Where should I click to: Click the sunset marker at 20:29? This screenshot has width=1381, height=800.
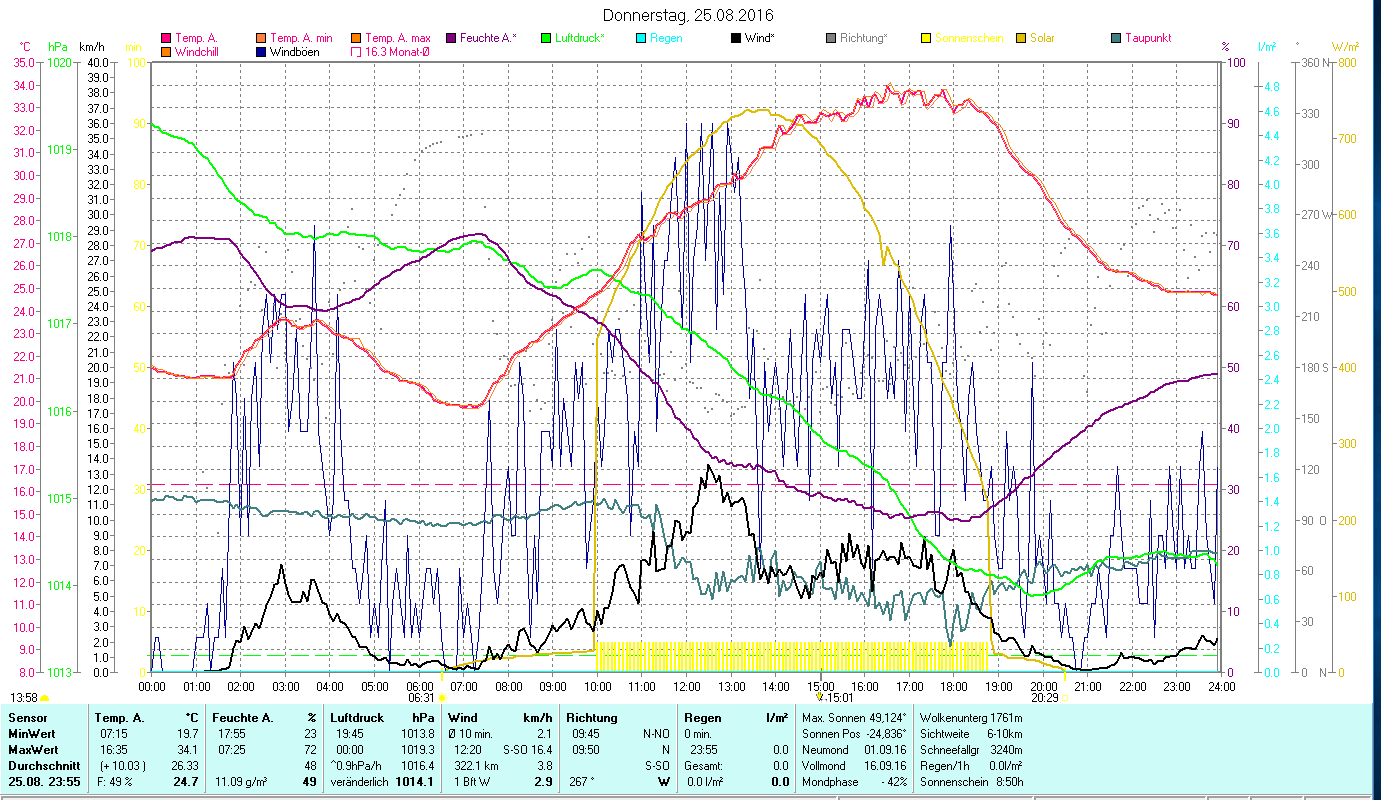point(1064,698)
